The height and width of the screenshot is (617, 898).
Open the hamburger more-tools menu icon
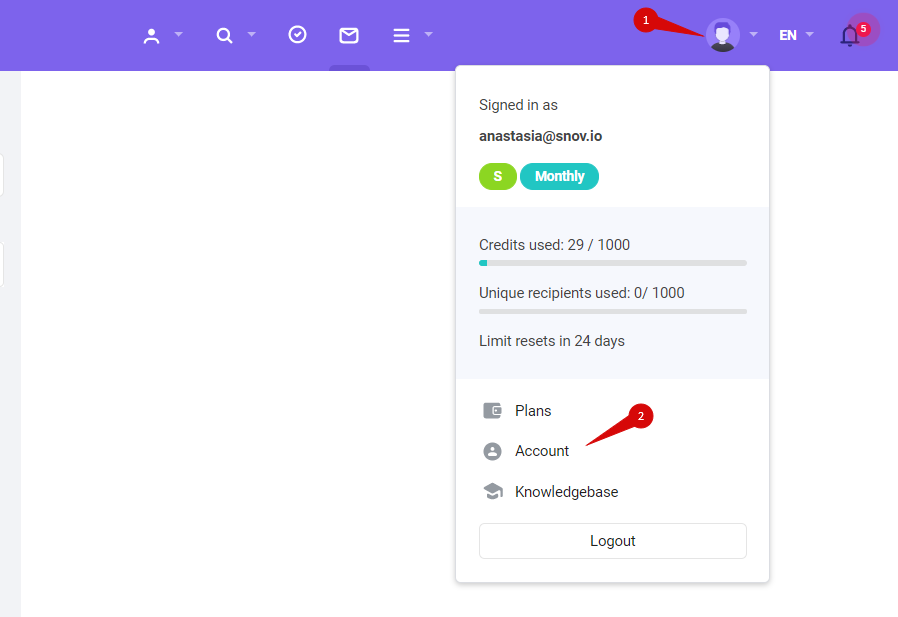point(401,36)
